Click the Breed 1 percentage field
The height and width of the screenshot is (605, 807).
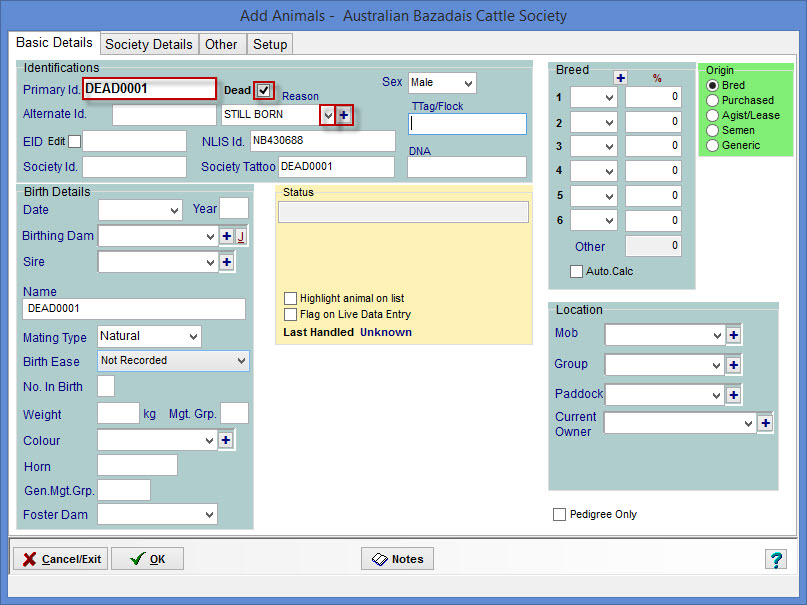pyautogui.click(x=653, y=97)
